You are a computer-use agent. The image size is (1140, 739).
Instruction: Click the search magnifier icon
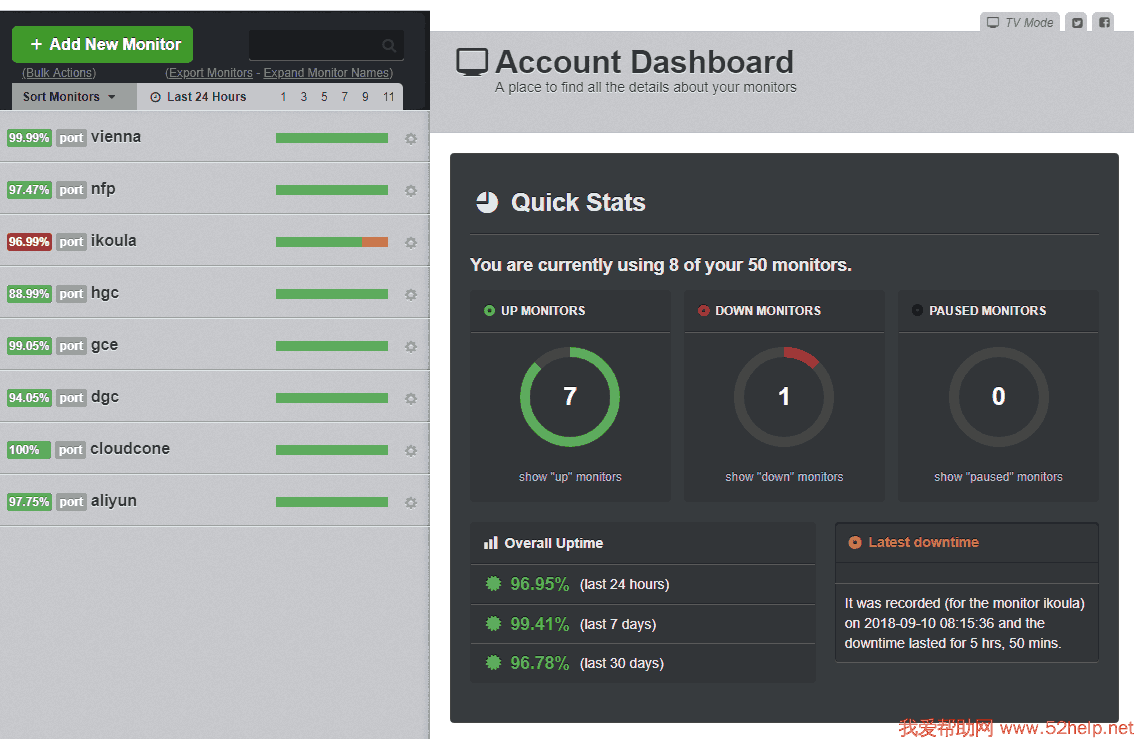click(x=389, y=46)
